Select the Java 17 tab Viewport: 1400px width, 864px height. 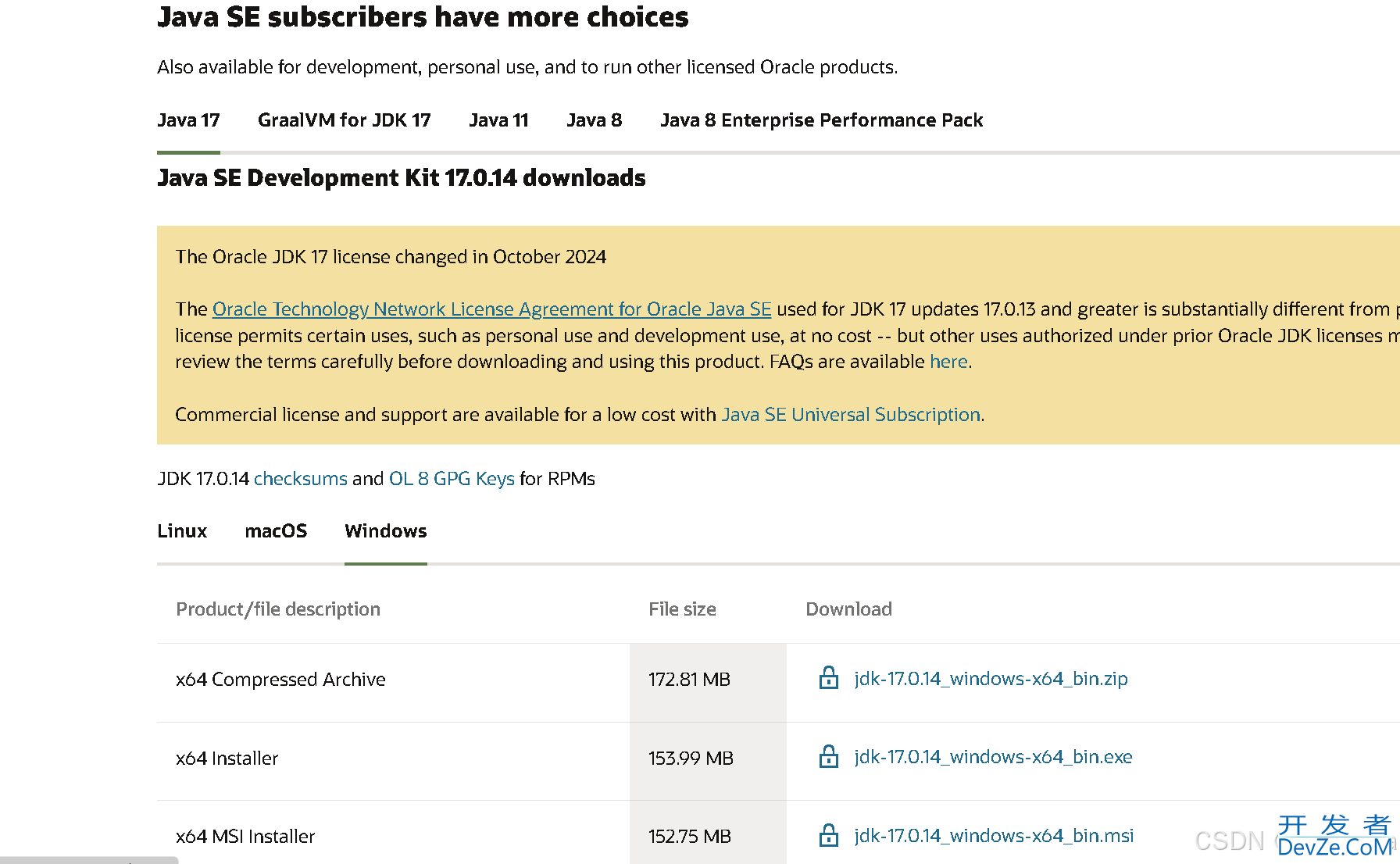[188, 120]
